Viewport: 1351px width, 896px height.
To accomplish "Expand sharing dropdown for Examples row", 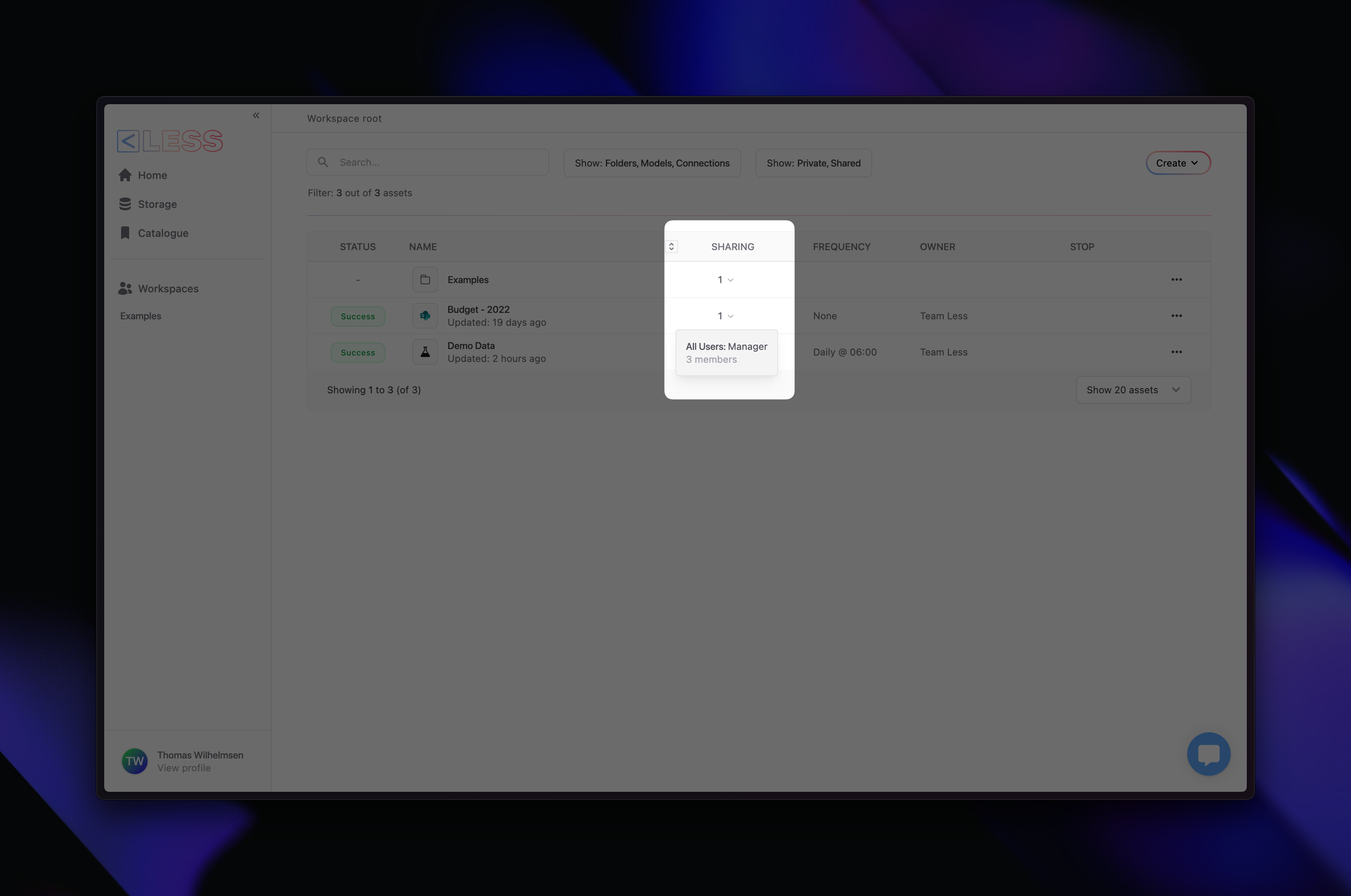I will click(726, 279).
